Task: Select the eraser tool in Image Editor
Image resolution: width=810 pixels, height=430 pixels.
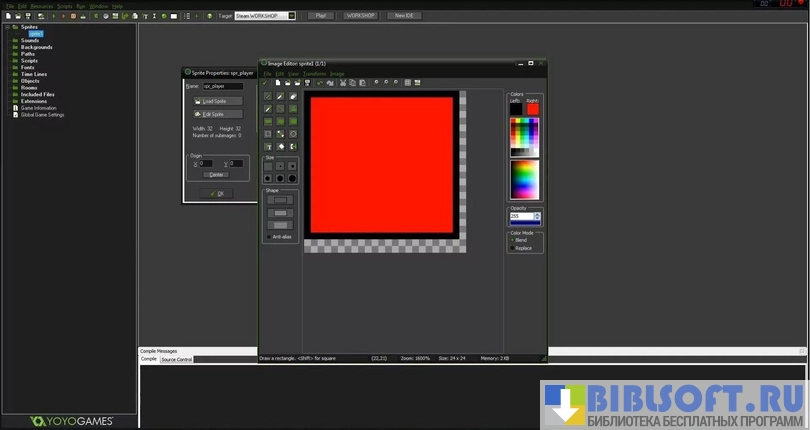Action: coord(293,96)
